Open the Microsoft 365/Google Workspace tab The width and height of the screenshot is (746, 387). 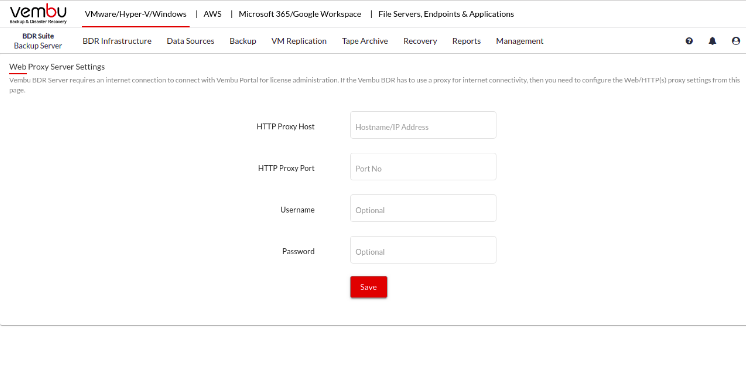pyautogui.click(x=300, y=14)
